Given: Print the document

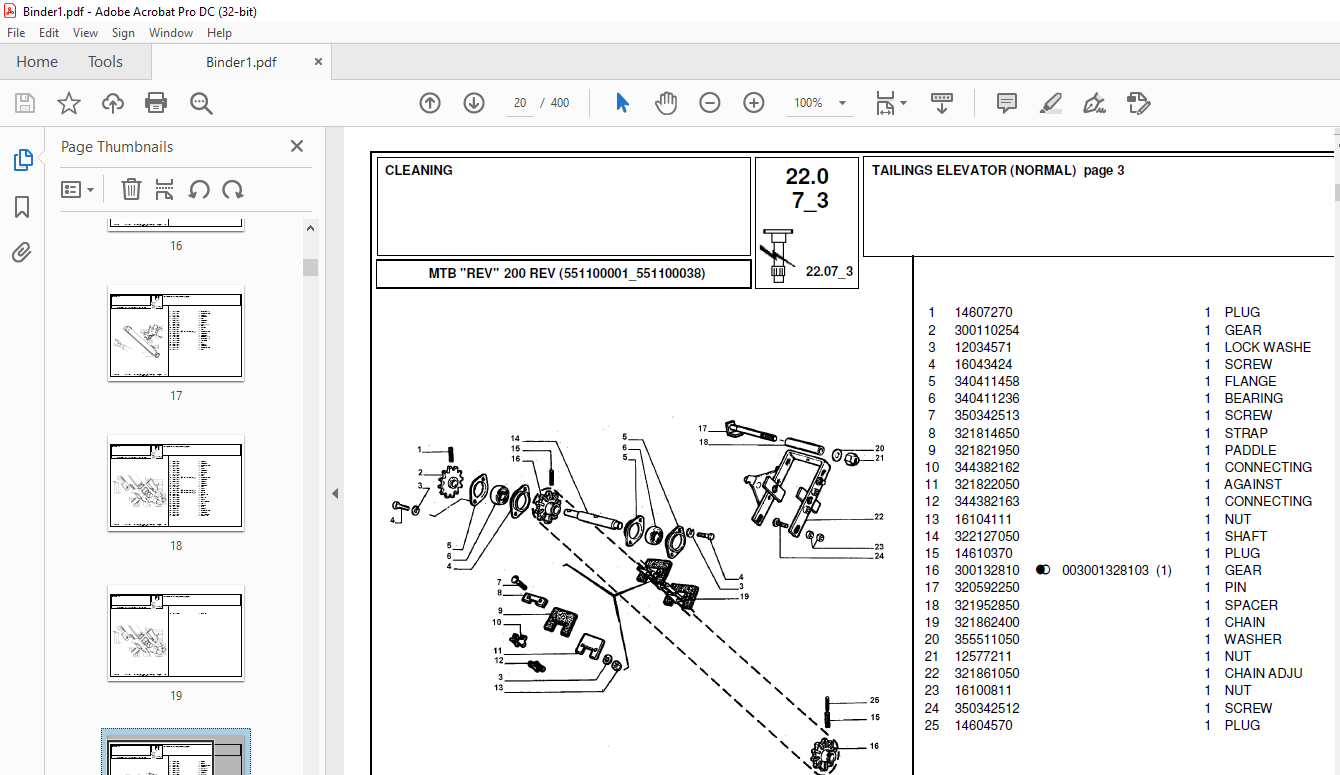Looking at the screenshot, I should point(156,103).
